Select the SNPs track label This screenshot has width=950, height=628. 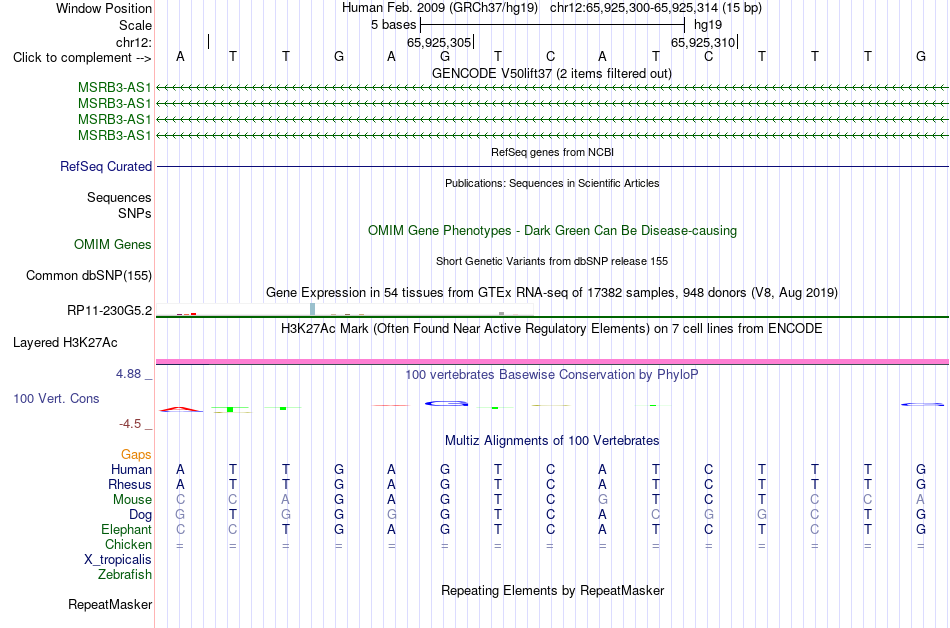click(x=135, y=213)
